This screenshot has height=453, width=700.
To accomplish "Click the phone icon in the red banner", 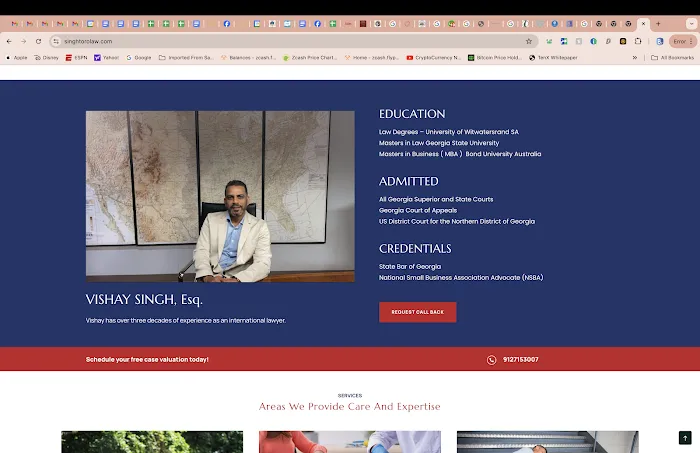I will click(491, 360).
